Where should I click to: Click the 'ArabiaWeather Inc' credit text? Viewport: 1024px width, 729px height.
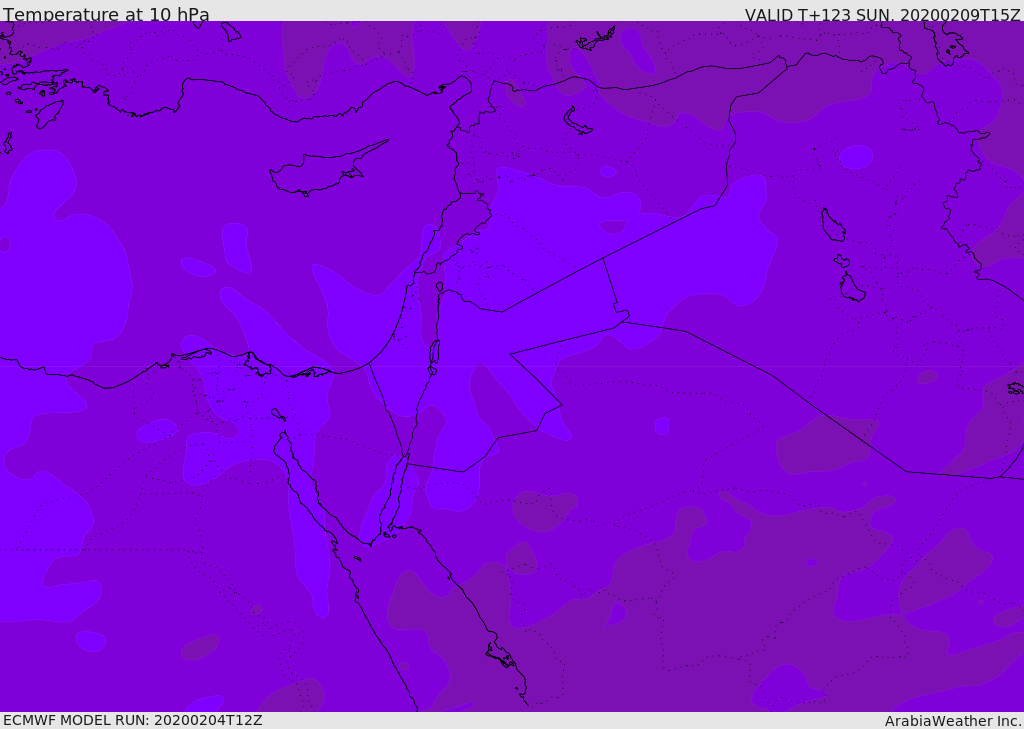click(952, 721)
